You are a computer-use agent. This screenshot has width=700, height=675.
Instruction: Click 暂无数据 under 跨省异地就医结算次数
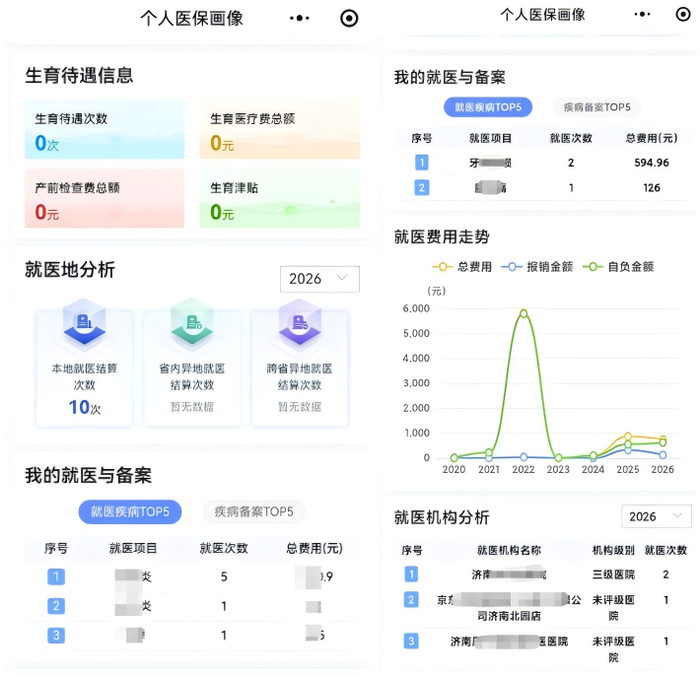click(x=300, y=407)
